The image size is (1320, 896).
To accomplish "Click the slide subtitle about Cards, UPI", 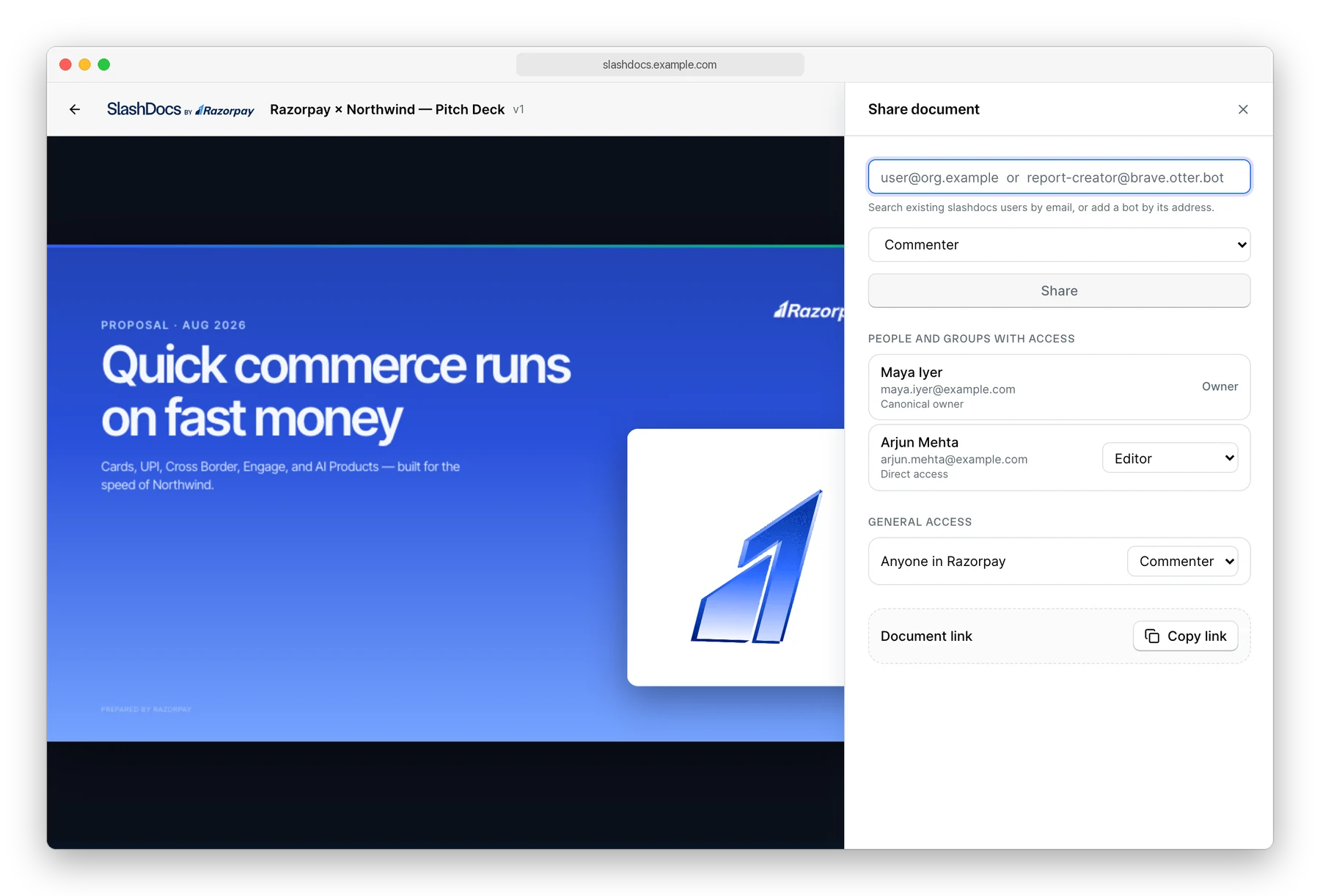I will click(280, 475).
